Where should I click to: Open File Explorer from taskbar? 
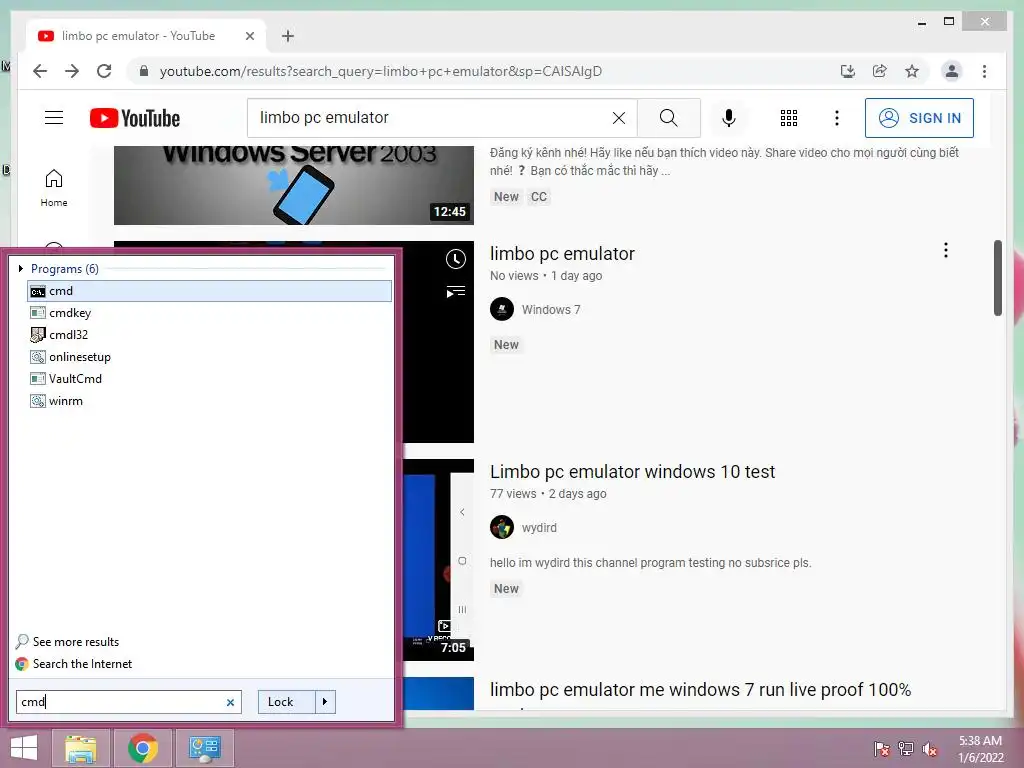(x=81, y=748)
